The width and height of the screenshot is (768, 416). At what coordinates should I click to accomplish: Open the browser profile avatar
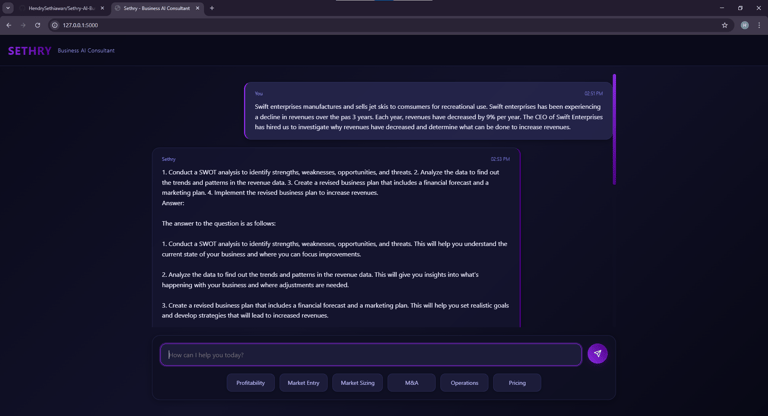pyautogui.click(x=744, y=25)
